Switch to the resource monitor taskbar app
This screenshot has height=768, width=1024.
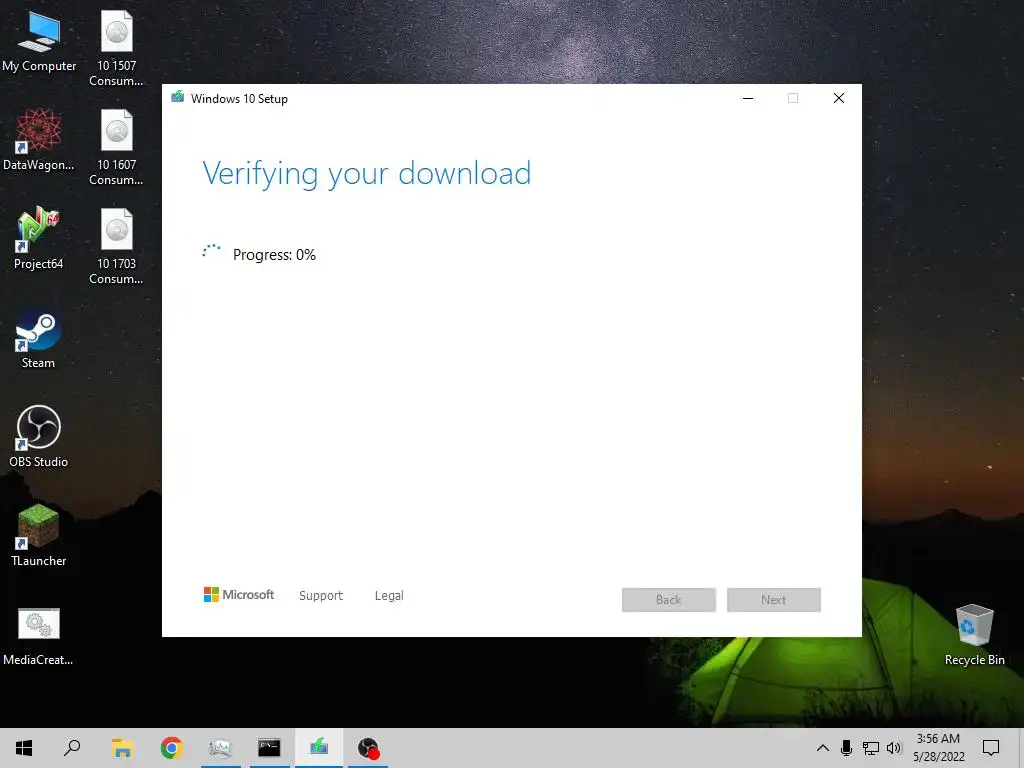pos(221,748)
